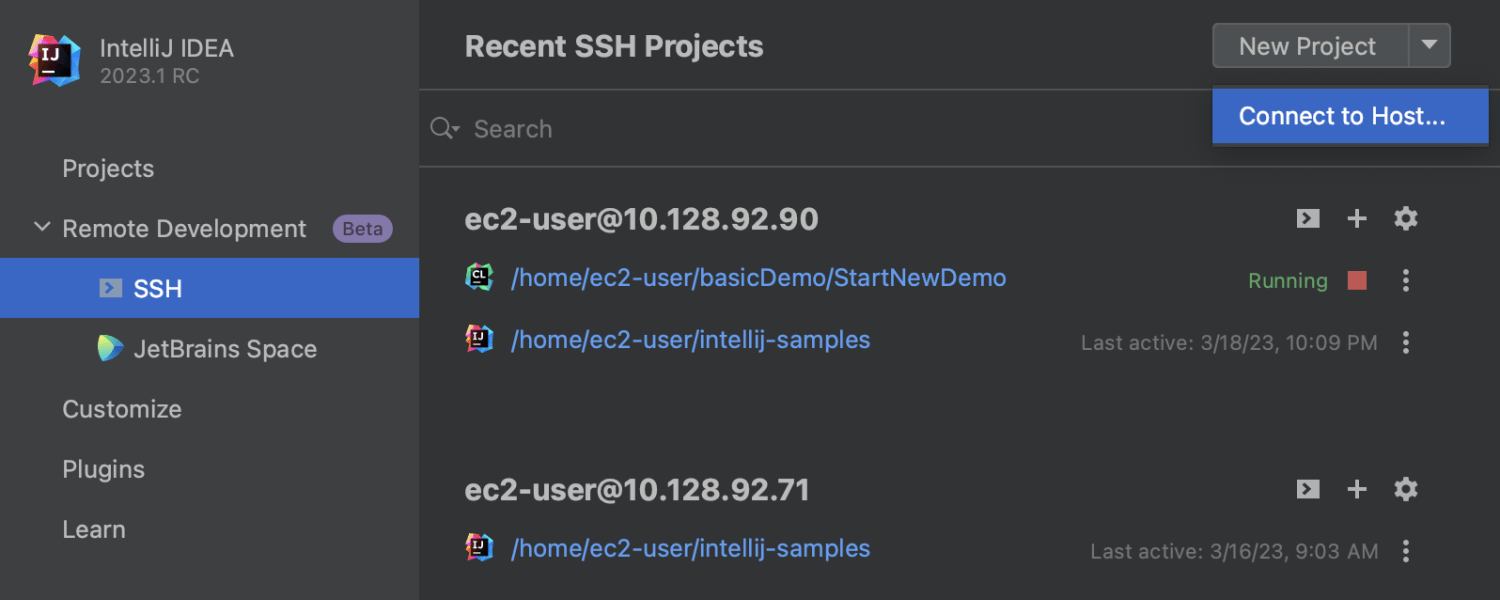Open more options for first intellij-samples project
Viewport: 1500px width, 600px height.
pos(1406,343)
